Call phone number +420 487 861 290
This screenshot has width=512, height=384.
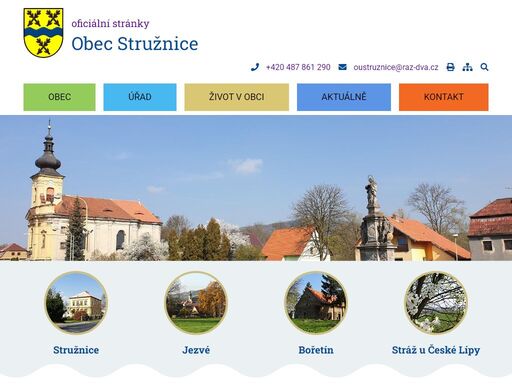click(298, 67)
